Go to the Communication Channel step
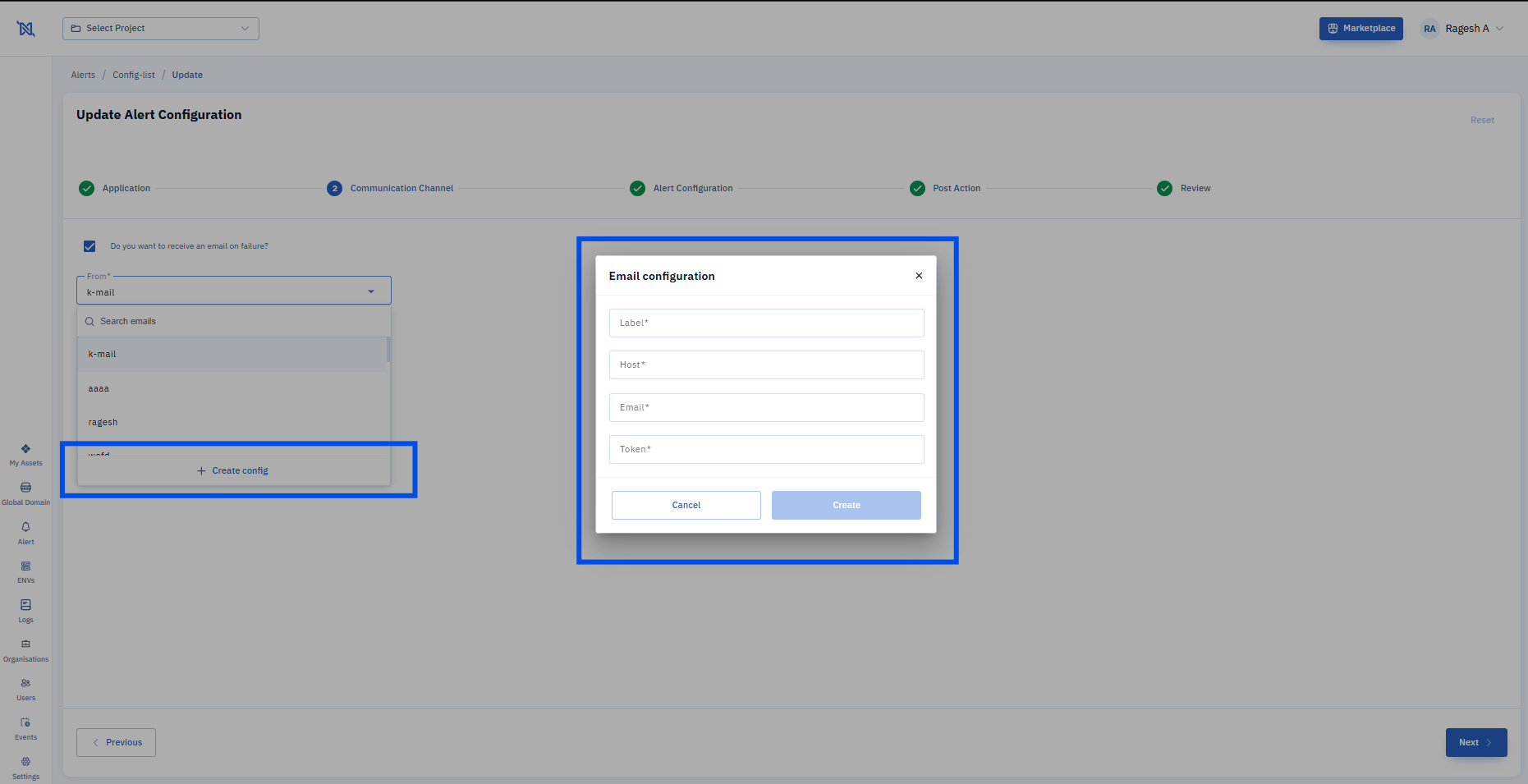The image size is (1528, 784). pos(390,189)
